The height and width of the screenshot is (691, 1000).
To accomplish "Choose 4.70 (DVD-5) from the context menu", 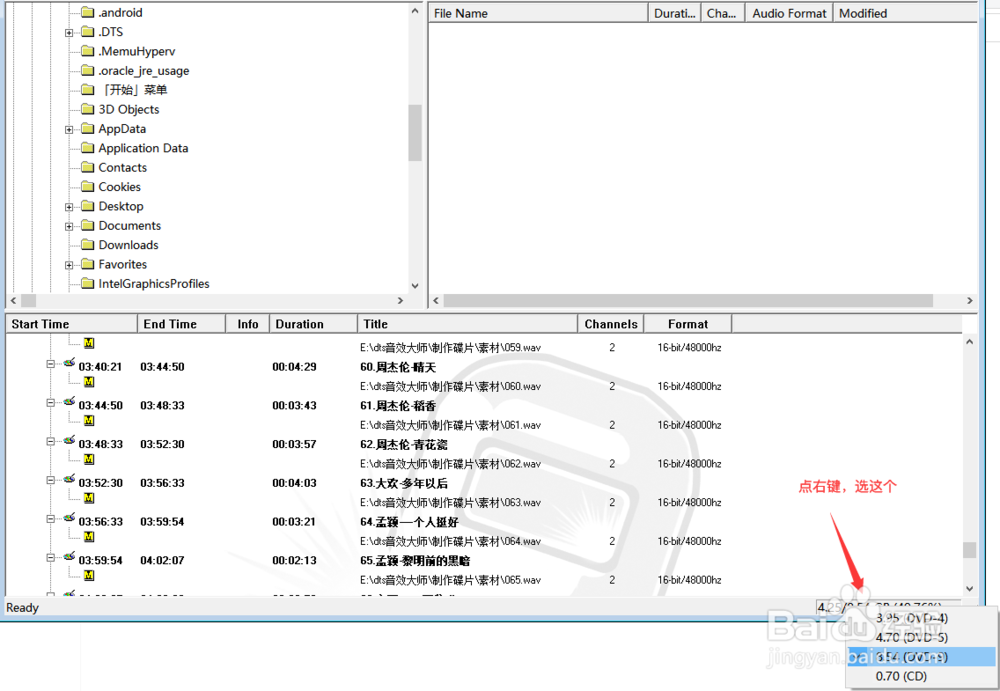I will (x=922, y=637).
